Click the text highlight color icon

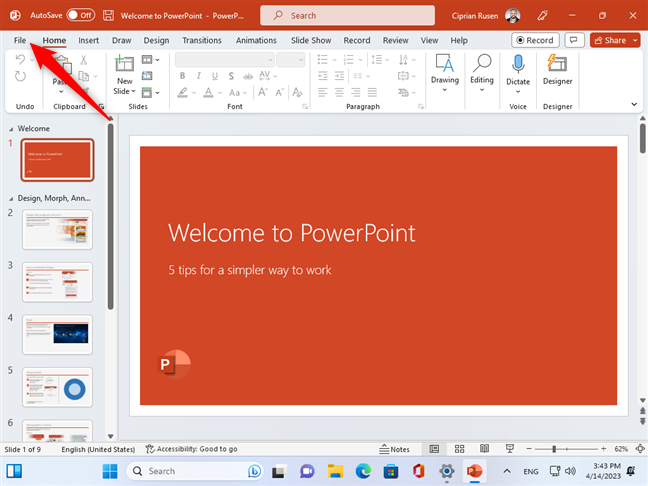183,92
